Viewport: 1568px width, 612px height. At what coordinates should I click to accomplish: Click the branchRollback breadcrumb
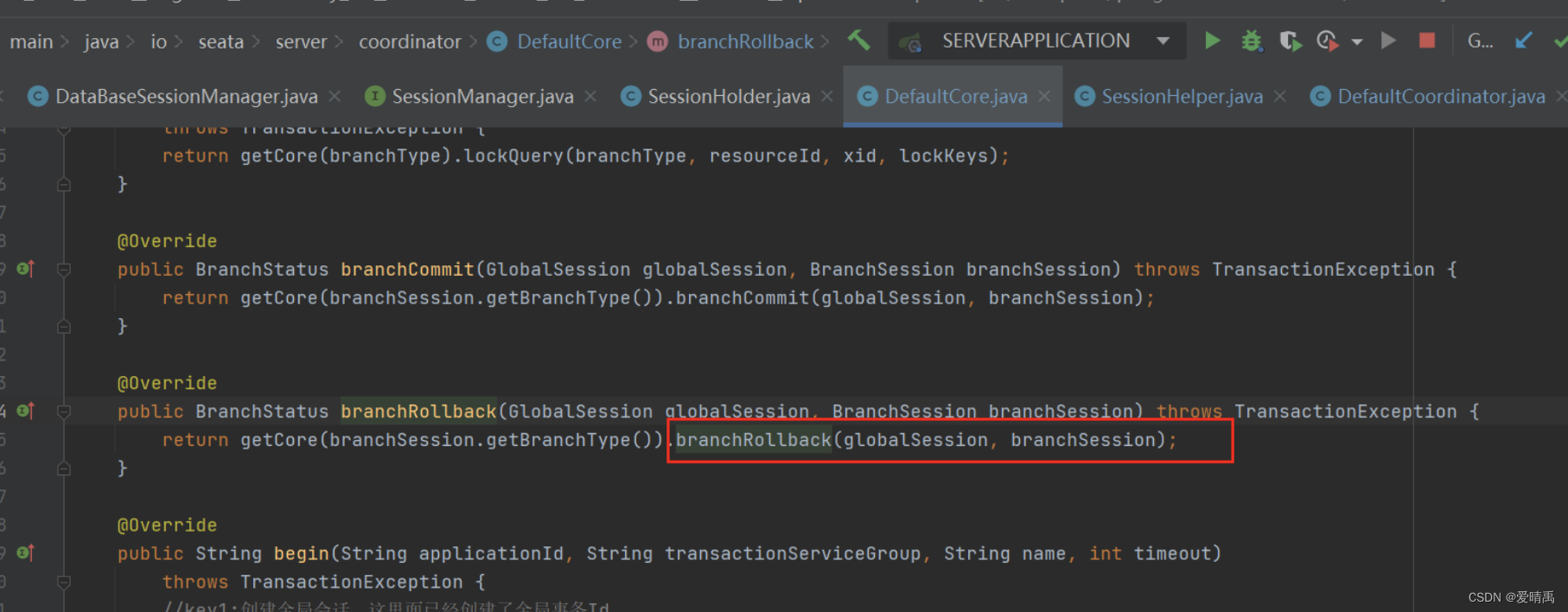click(745, 41)
